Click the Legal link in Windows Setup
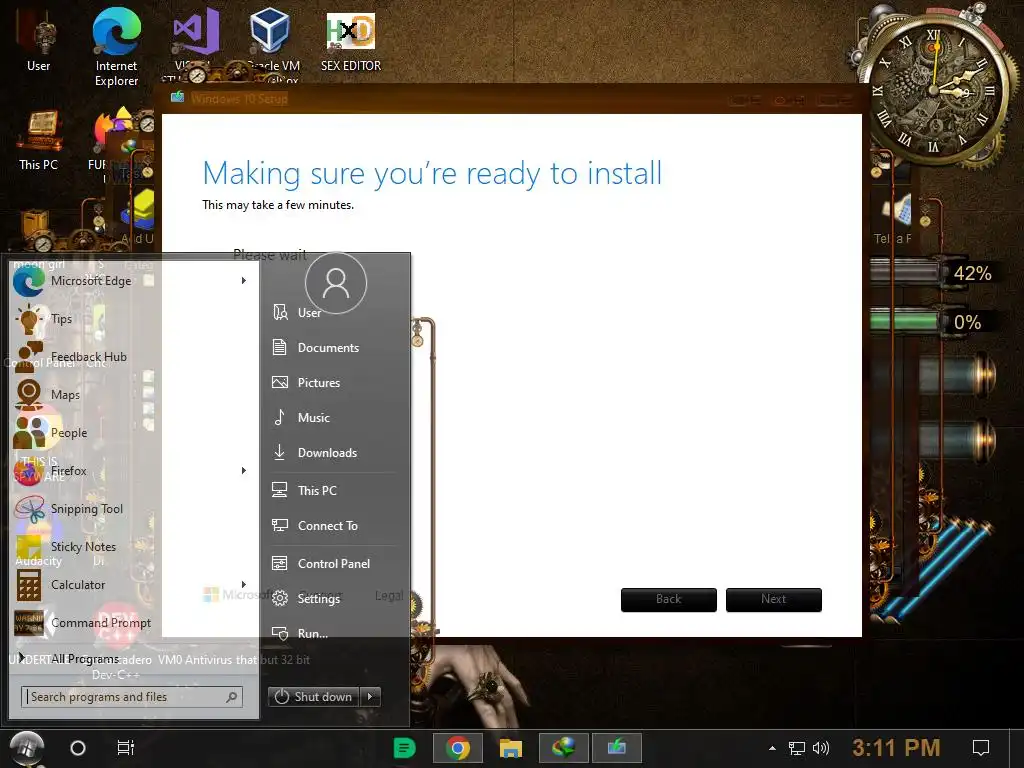The height and width of the screenshot is (768, 1024). point(389,595)
